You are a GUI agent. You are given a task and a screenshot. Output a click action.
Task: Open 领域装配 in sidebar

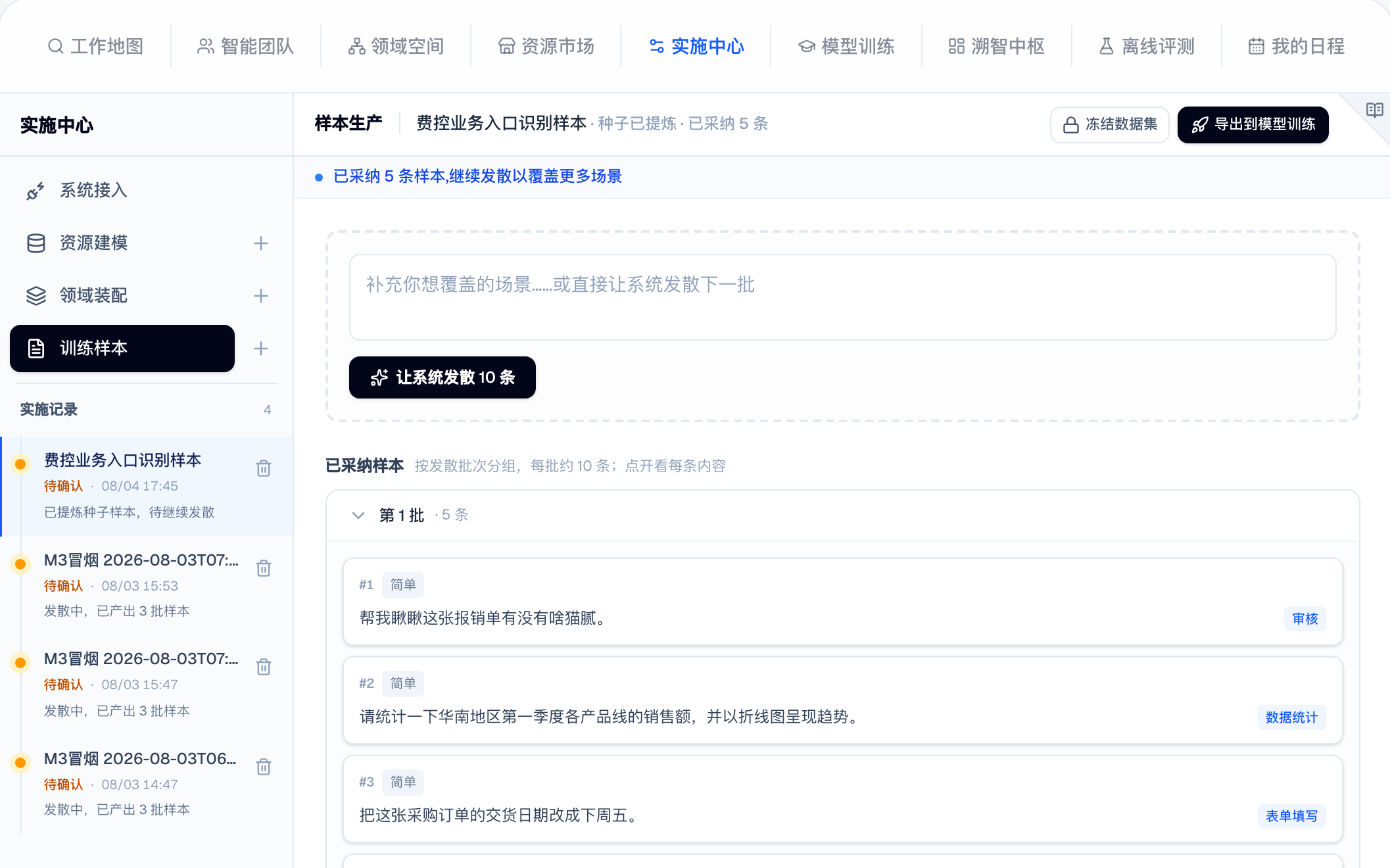coord(122,296)
